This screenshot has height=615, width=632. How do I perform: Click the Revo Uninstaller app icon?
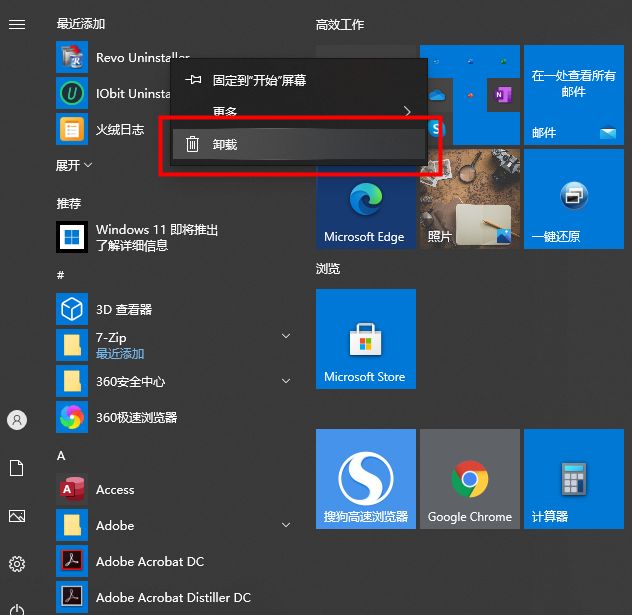(72, 57)
